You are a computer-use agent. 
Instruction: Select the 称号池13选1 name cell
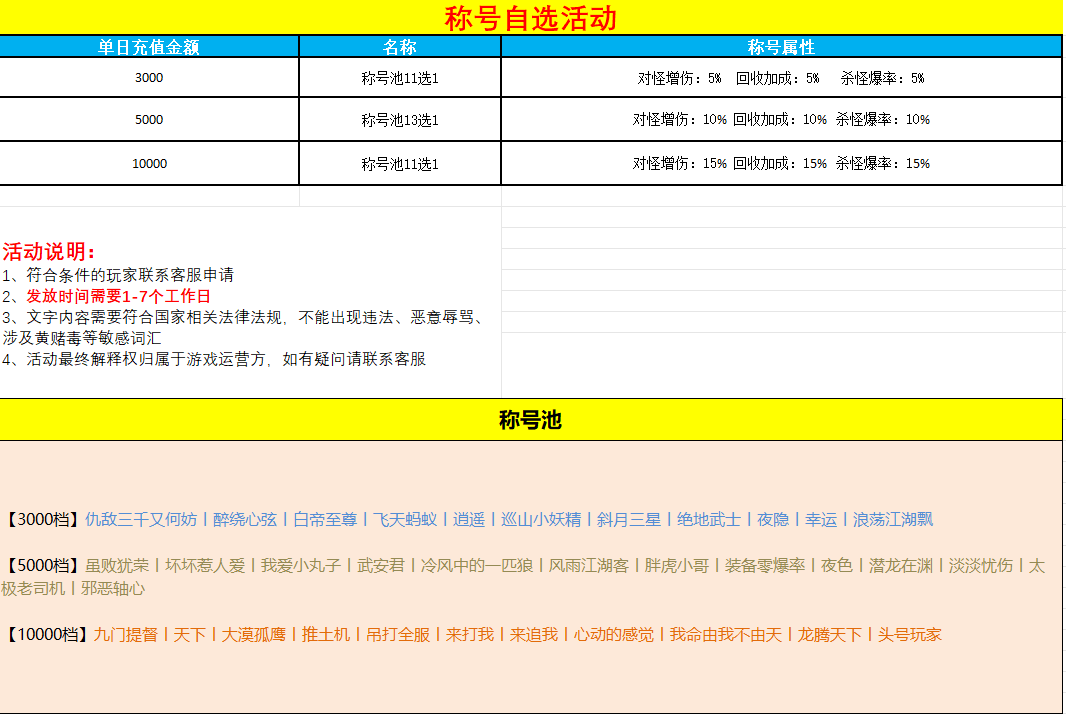click(400, 120)
